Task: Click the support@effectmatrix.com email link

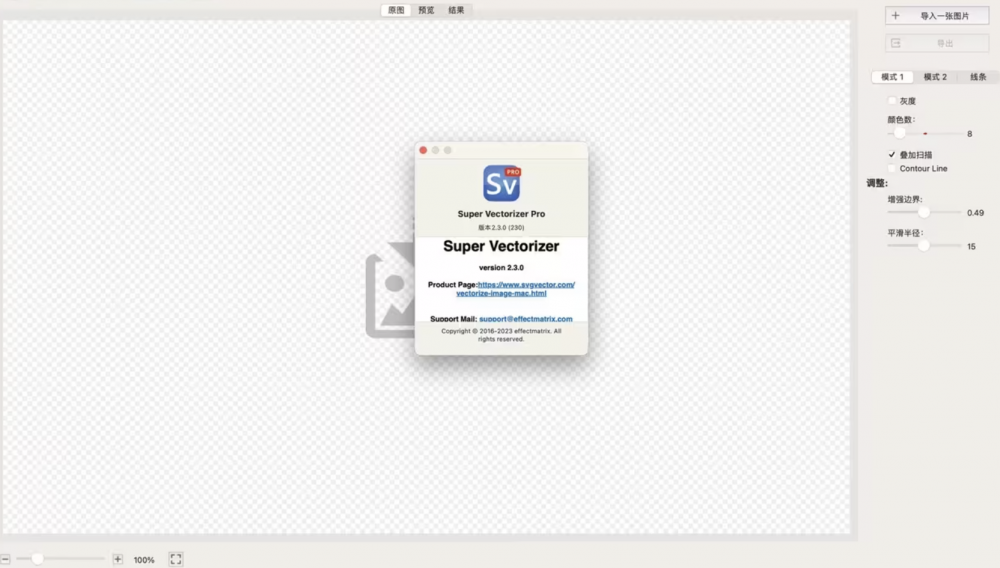Action: (x=526, y=319)
